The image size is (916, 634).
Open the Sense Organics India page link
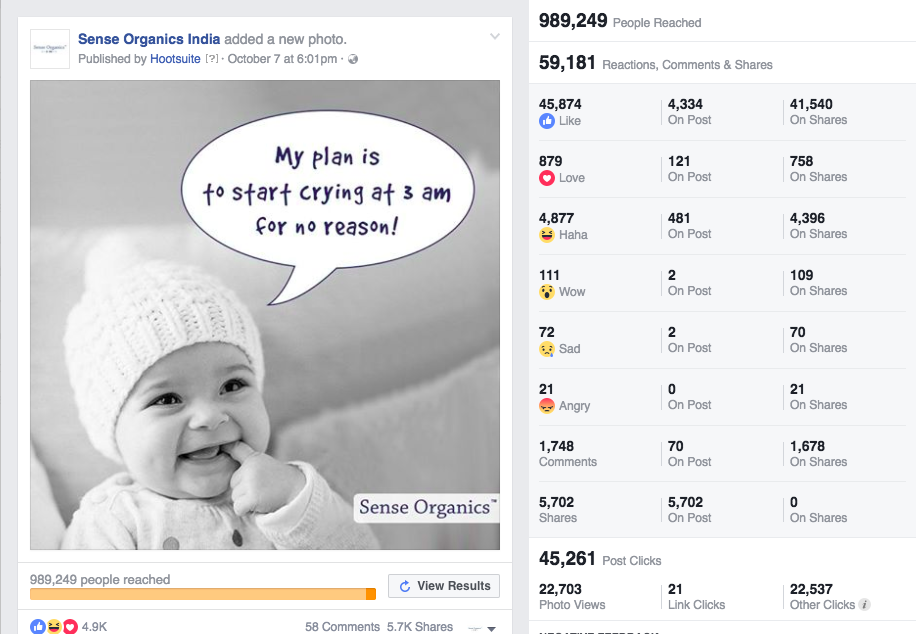click(x=149, y=40)
